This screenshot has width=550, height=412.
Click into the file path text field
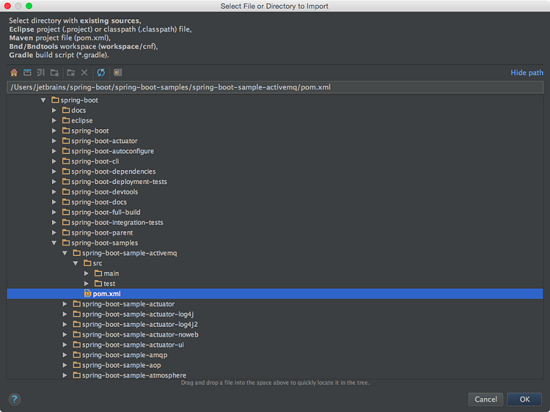(275, 87)
